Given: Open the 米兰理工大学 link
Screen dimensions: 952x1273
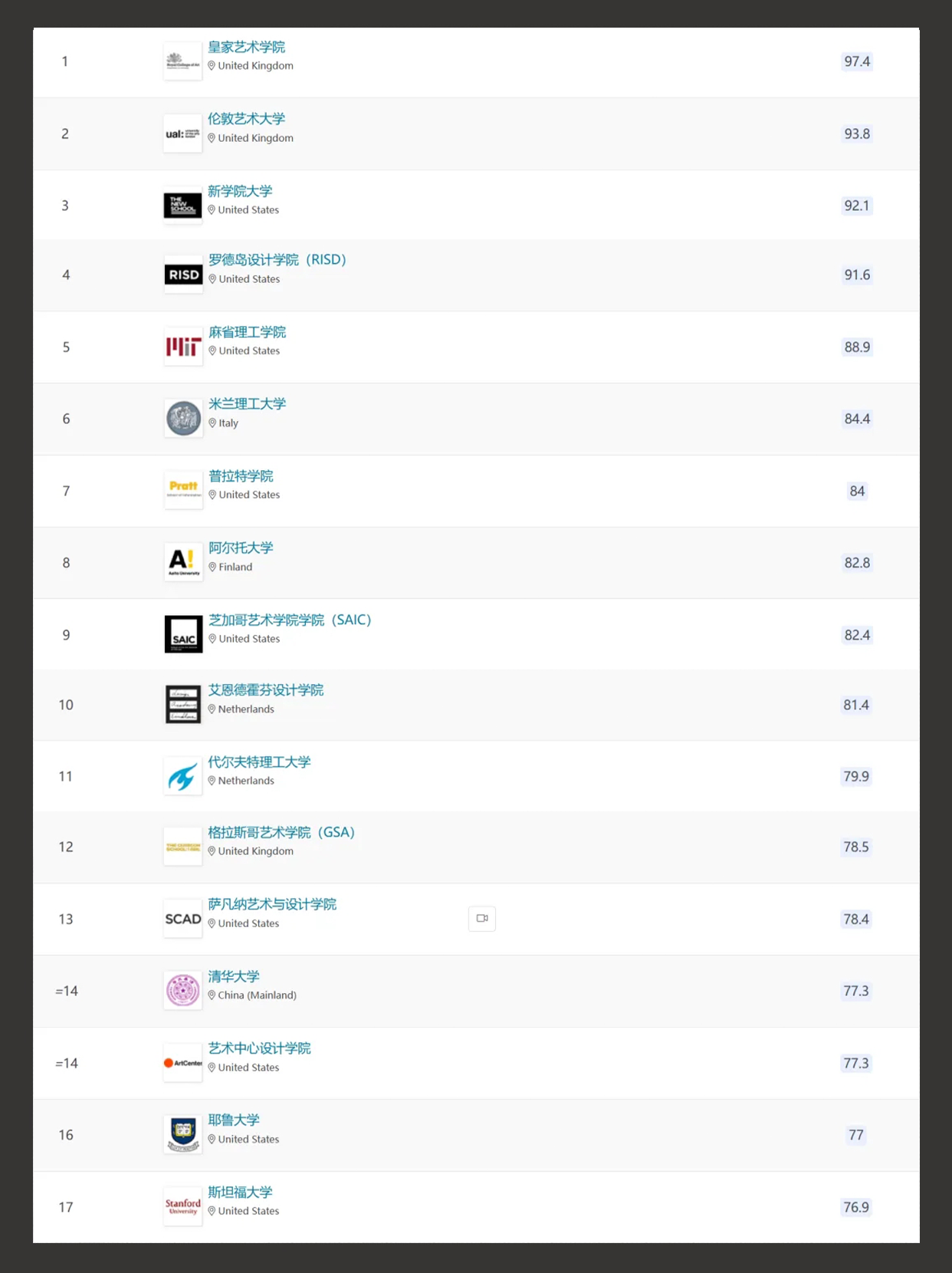Looking at the screenshot, I should 247,404.
